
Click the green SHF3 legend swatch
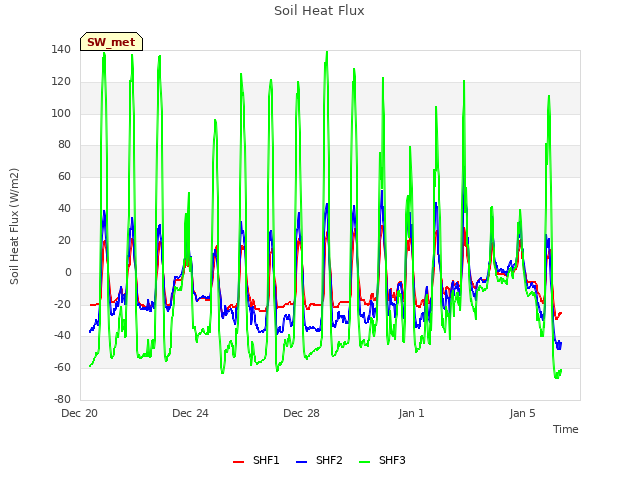364,462
